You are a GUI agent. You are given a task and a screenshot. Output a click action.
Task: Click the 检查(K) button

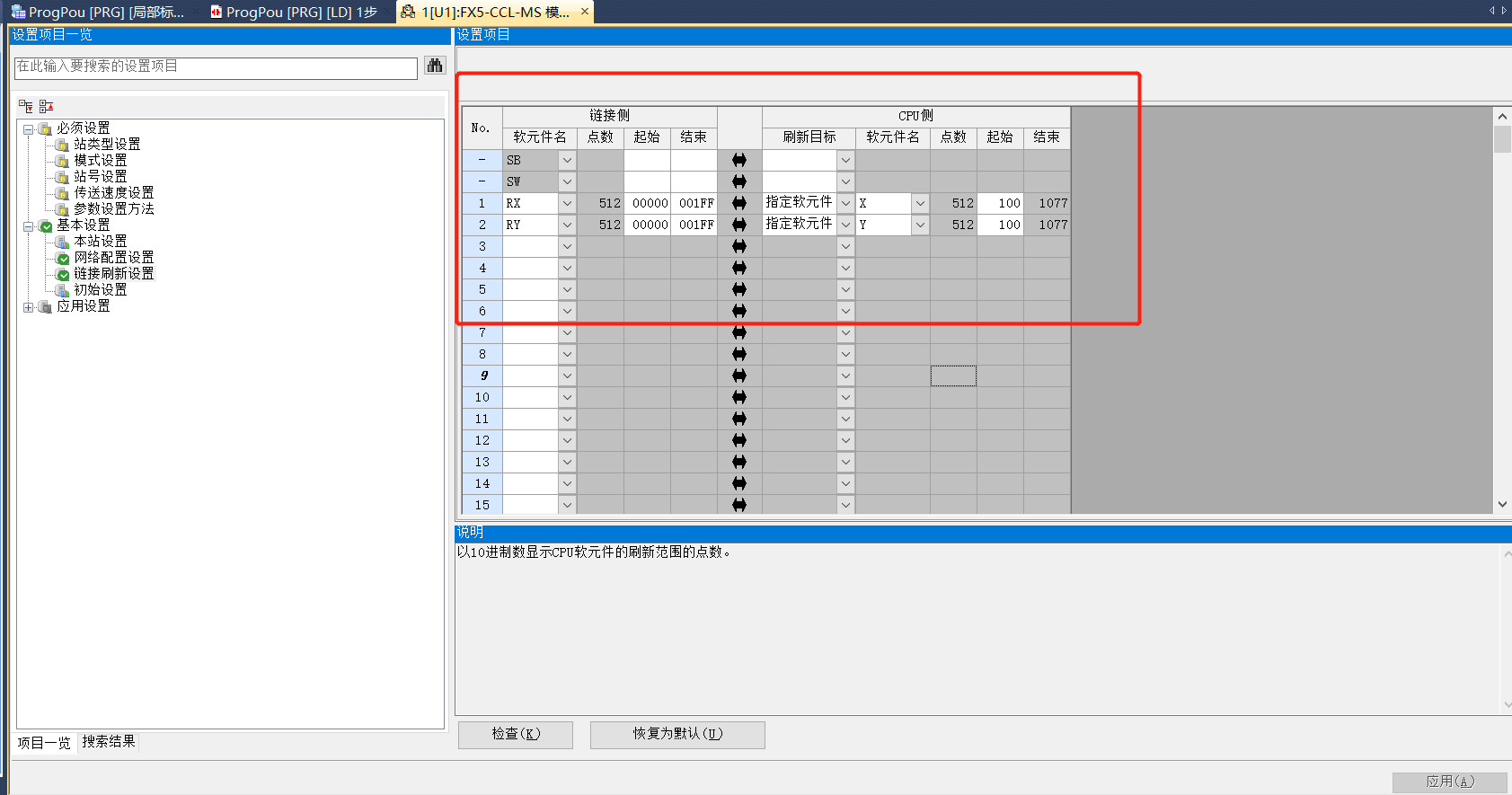pyautogui.click(x=516, y=734)
